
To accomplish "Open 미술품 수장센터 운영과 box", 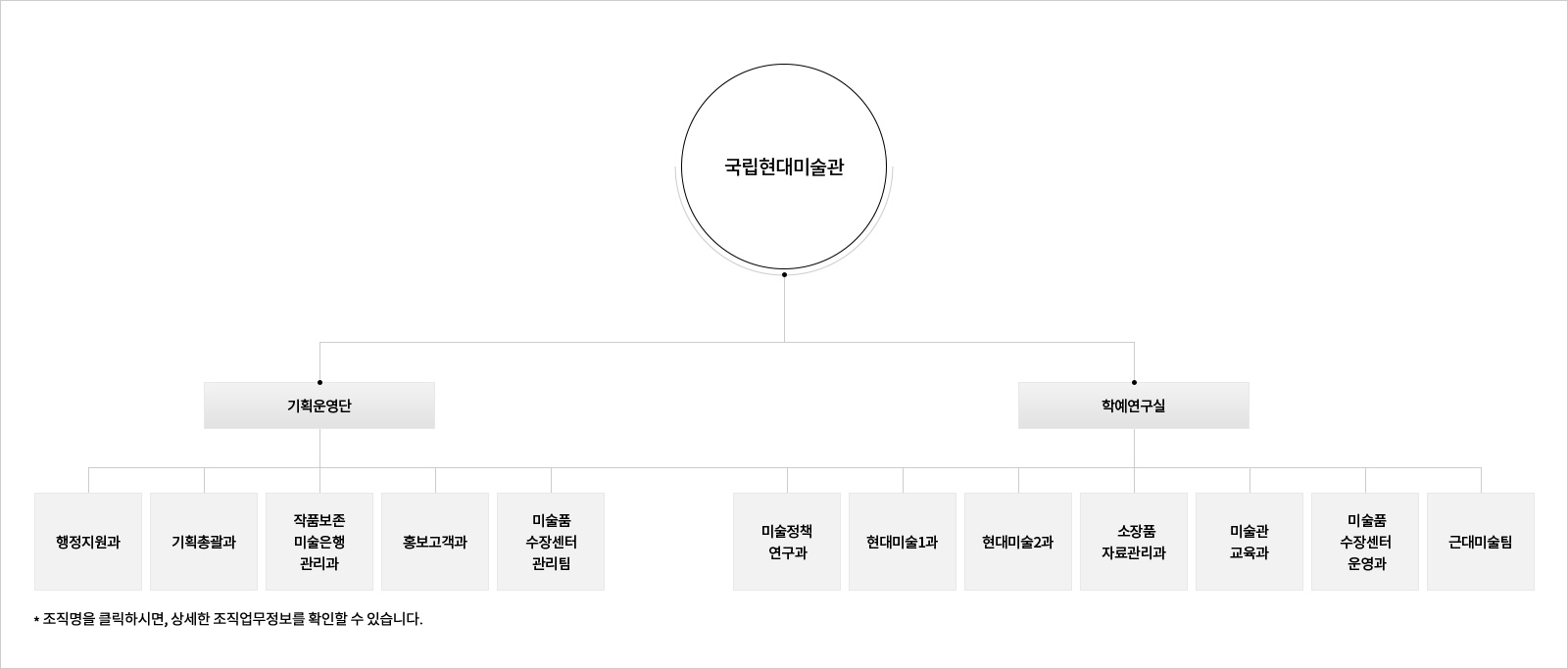I will 1365,542.
